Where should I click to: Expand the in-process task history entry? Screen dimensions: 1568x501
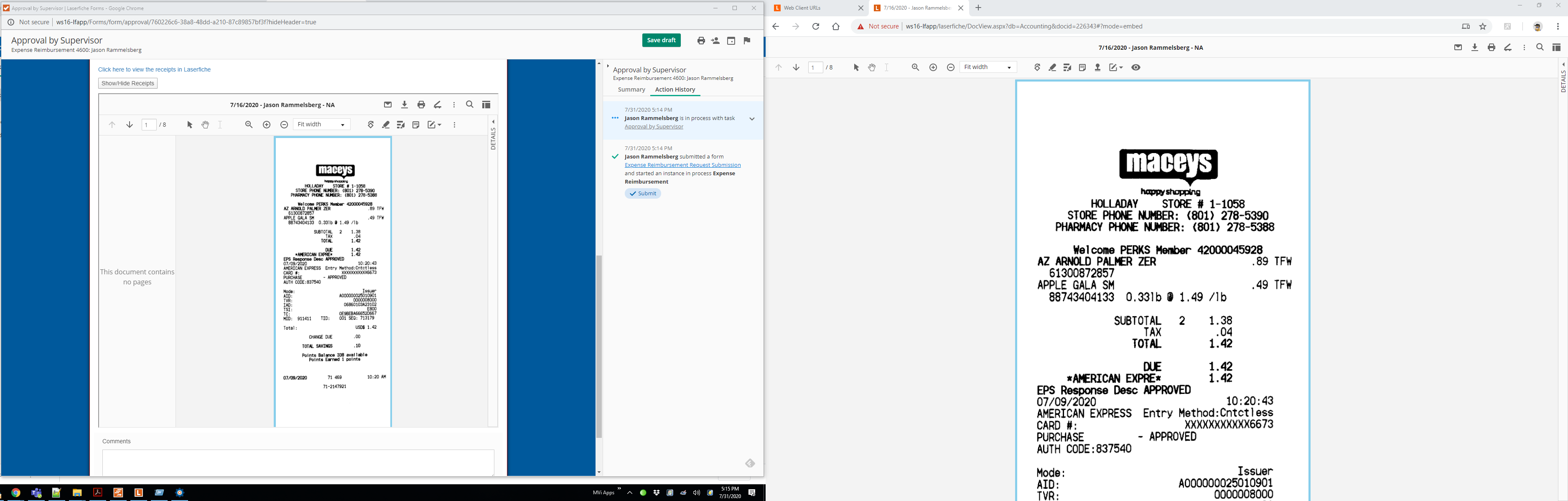752,119
